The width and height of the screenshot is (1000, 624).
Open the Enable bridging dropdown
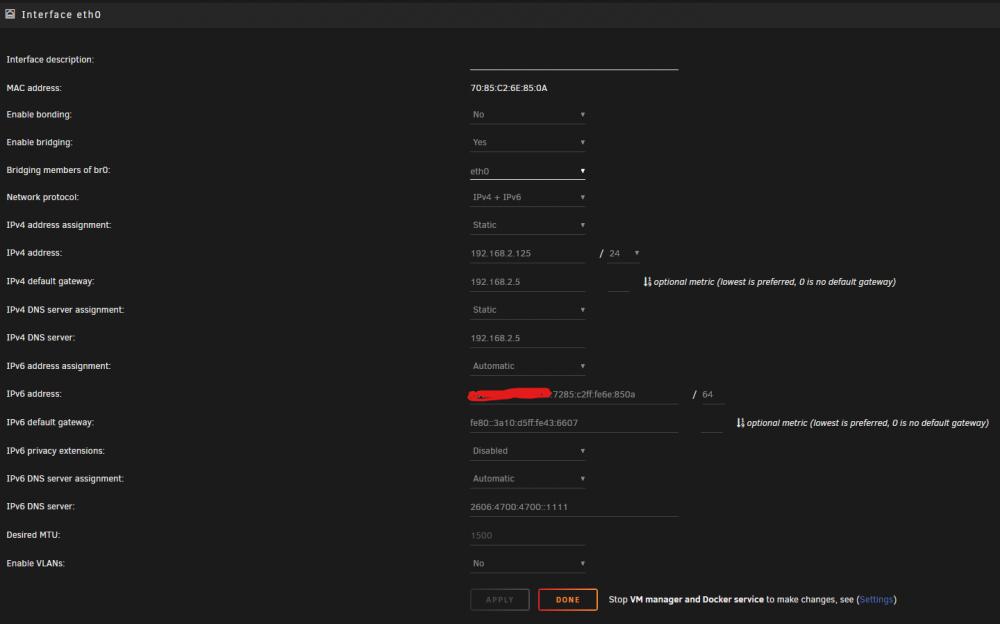point(527,142)
